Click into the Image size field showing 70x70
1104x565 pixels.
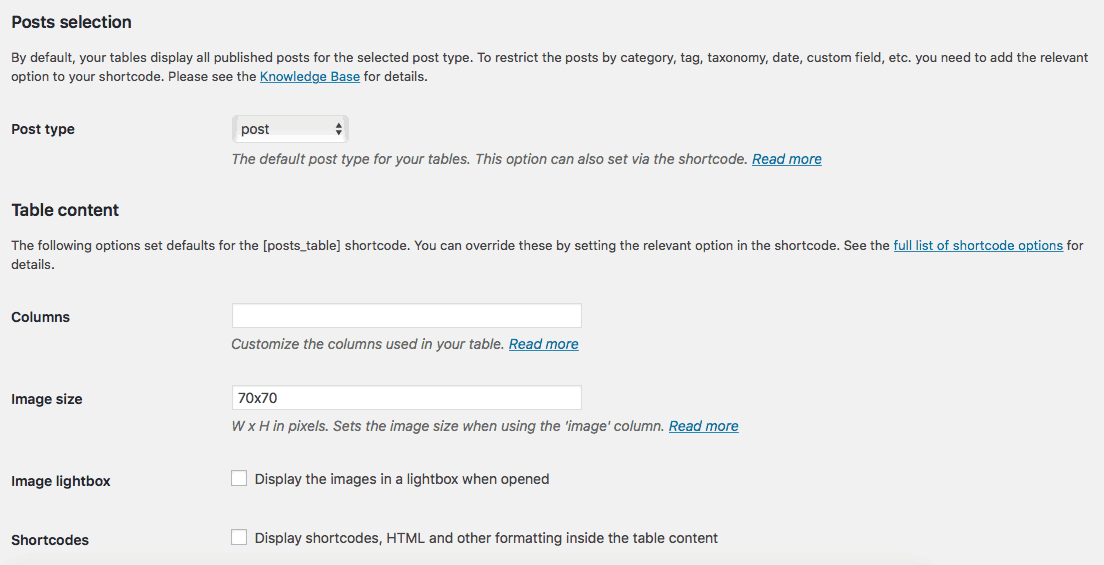(x=406, y=397)
